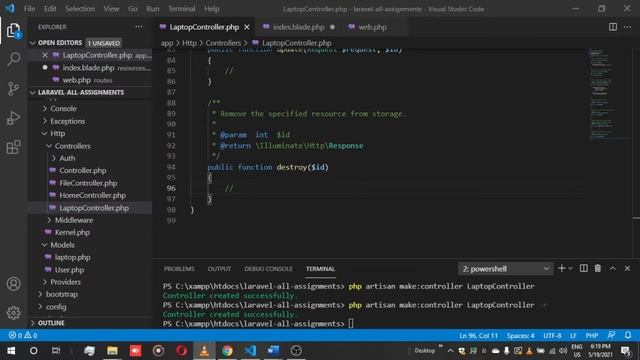Split the terminal panel
Viewport: 640px width, 360px height.
tap(584, 268)
